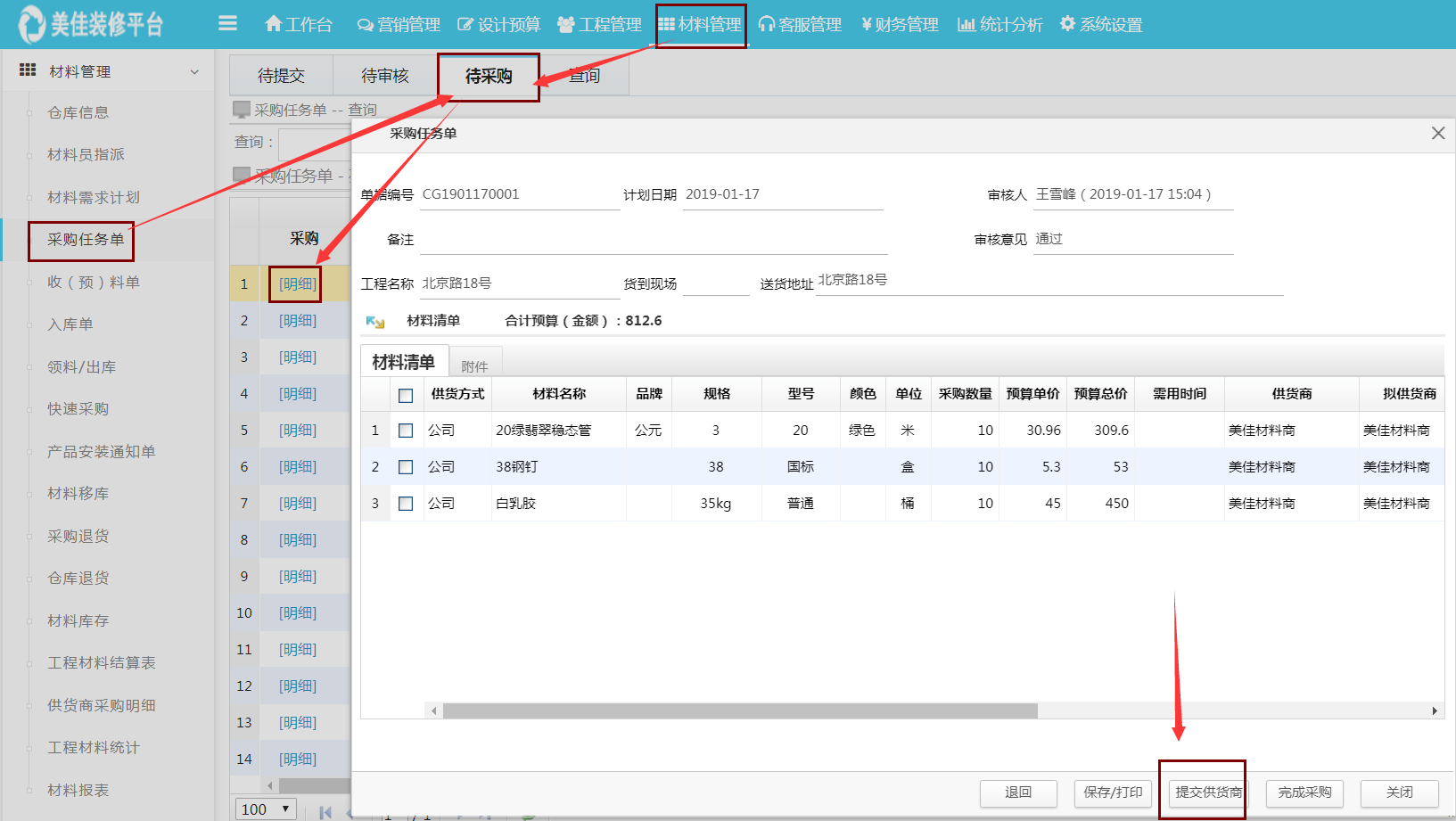This screenshot has width=1456, height=821.
Task: Open 营销管理 chat icon menu
Action: point(365,25)
